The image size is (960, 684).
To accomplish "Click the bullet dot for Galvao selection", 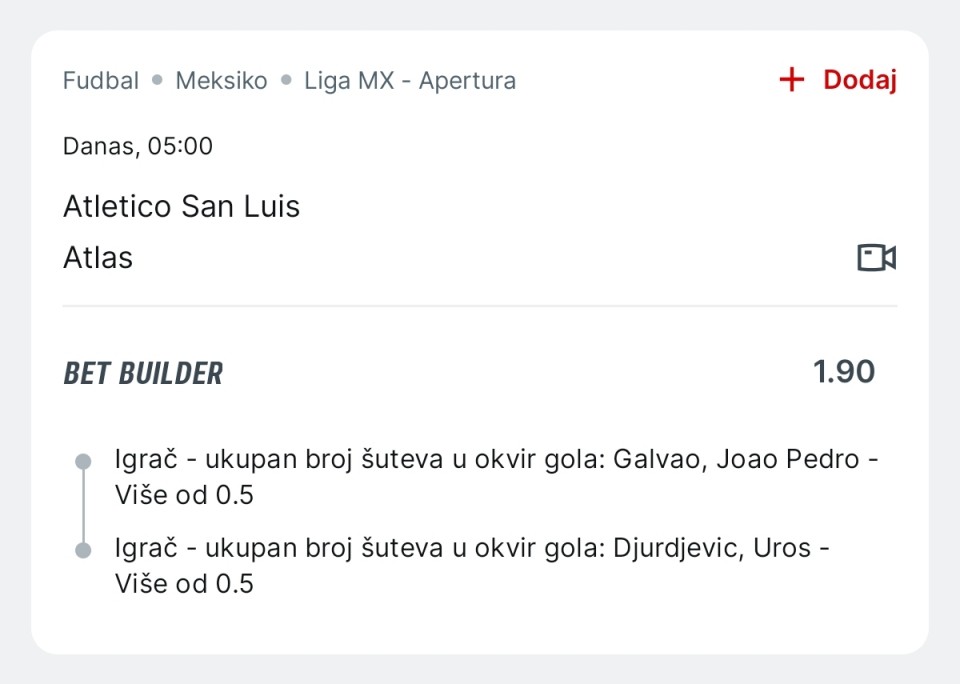I will pyautogui.click(x=84, y=462).
